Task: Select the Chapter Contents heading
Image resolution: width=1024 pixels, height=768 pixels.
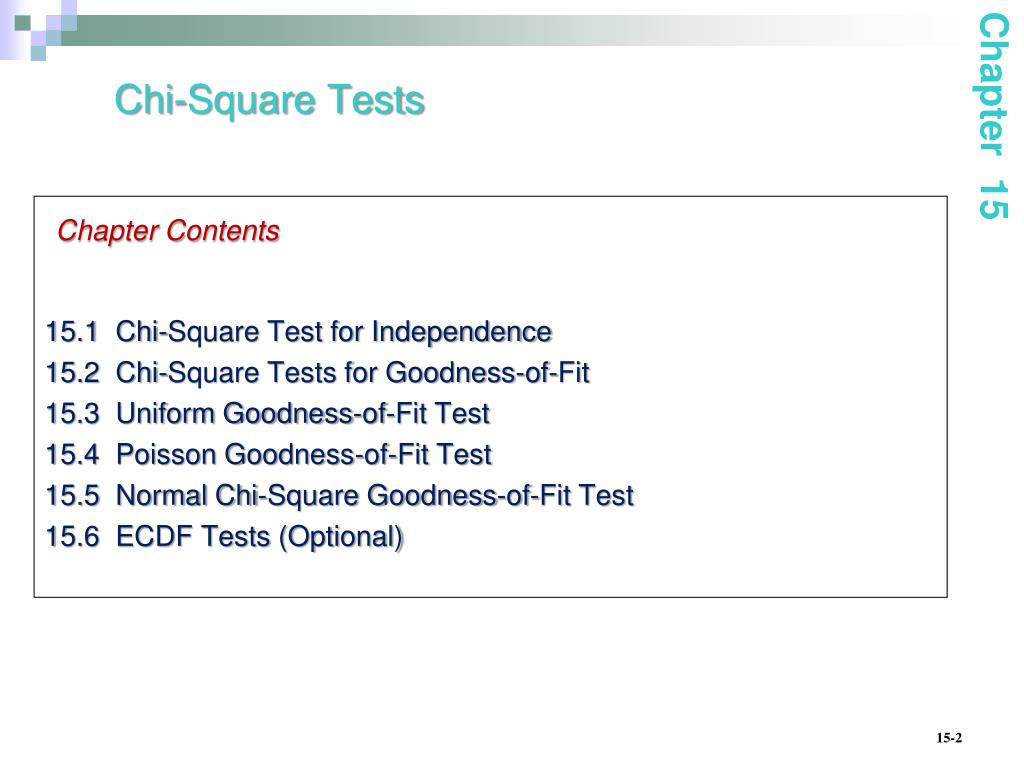Action: click(168, 231)
